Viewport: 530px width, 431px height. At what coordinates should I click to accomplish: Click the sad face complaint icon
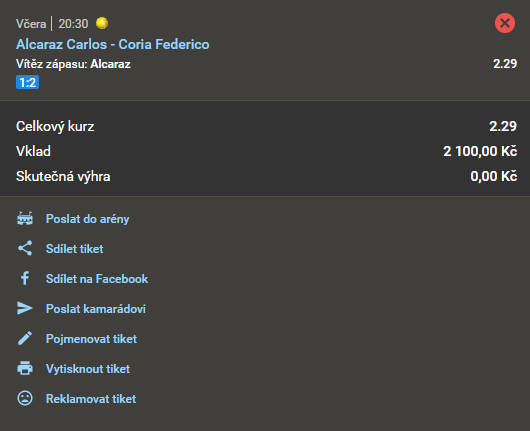pyautogui.click(x=25, y=399)
